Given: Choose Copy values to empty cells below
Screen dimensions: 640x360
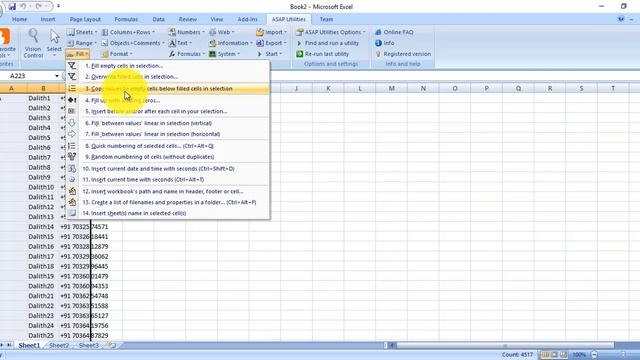Looking at the screenshot, I should click(167, 89).
